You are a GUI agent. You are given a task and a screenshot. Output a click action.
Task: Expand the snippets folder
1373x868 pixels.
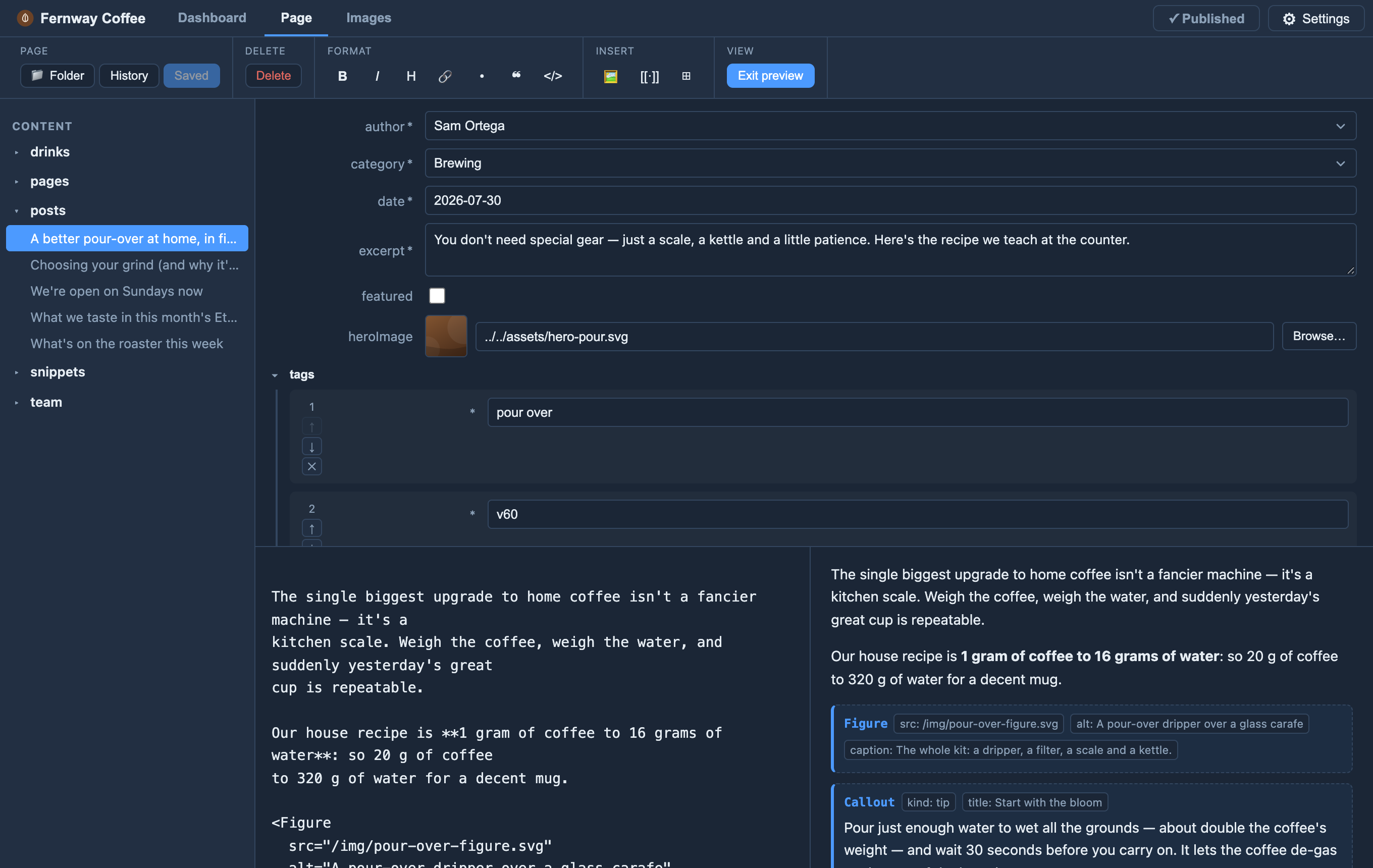pos(17,372)
